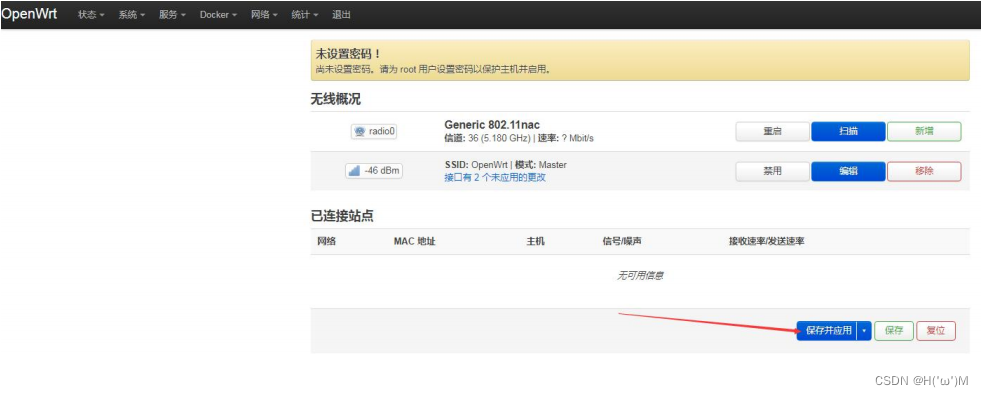Open the 网络 menu
The image size is (983, 397).
pyautogui.click(x=265, y=14)
